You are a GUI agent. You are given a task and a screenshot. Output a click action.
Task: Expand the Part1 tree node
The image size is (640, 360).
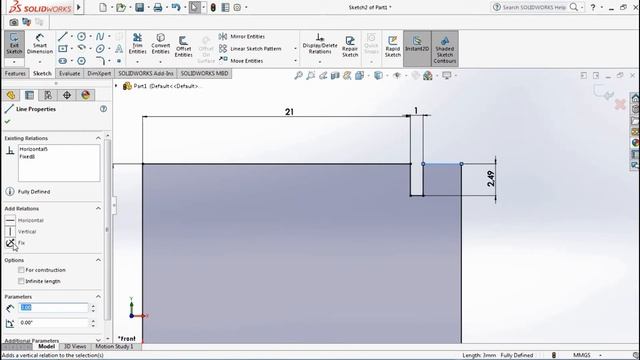coord(116,86)
